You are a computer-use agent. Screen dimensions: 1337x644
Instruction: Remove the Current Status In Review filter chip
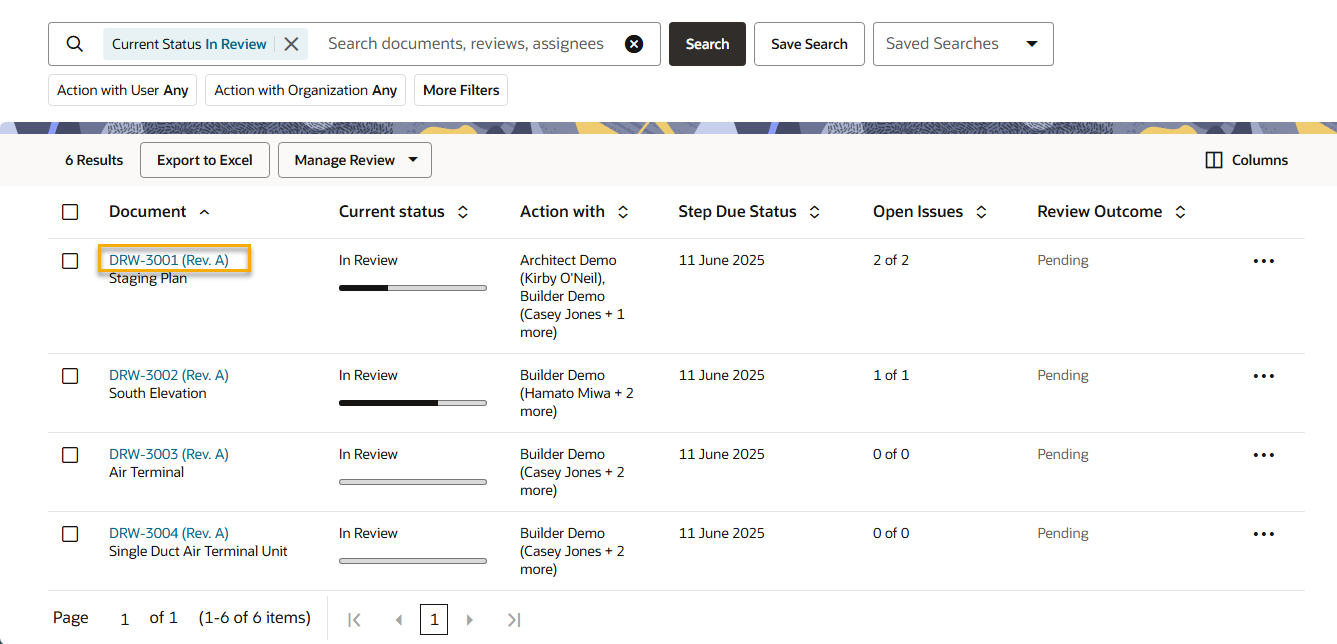click(x=291, y=44)
